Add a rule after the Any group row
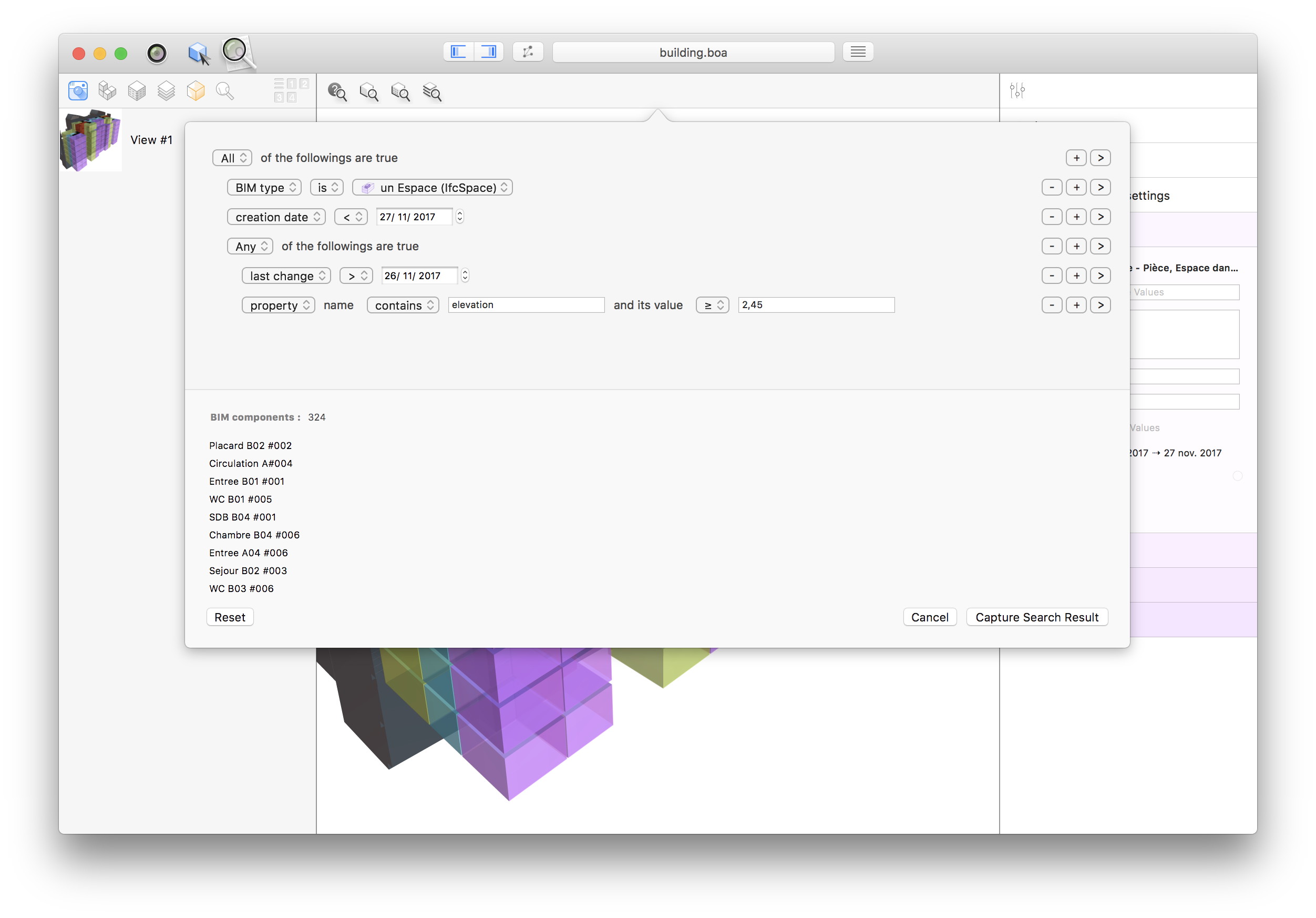 pyautogui.click(x=1076, y=247)
